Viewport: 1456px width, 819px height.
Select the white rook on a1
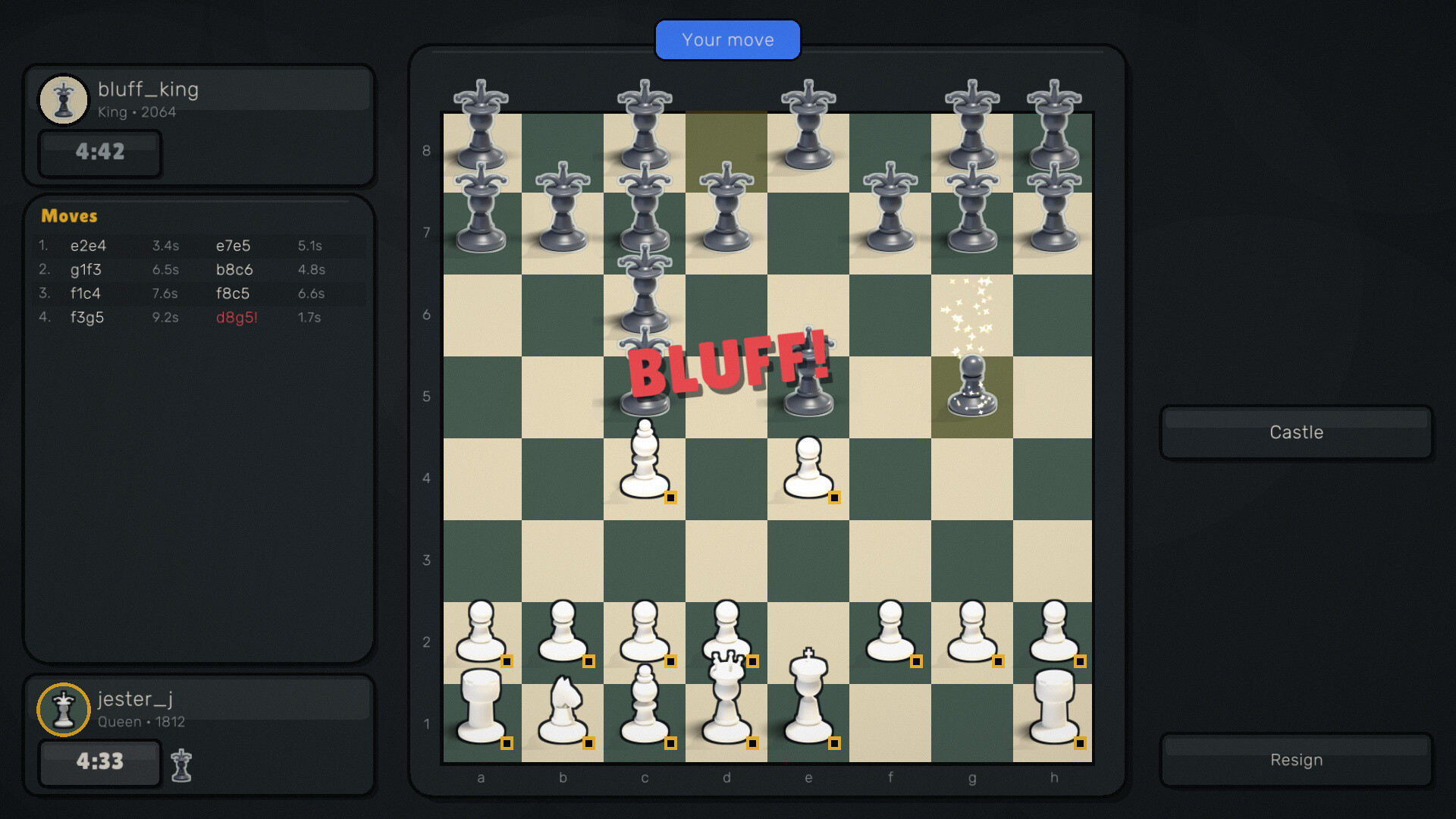pyautogui.click(x=481, y=705)
